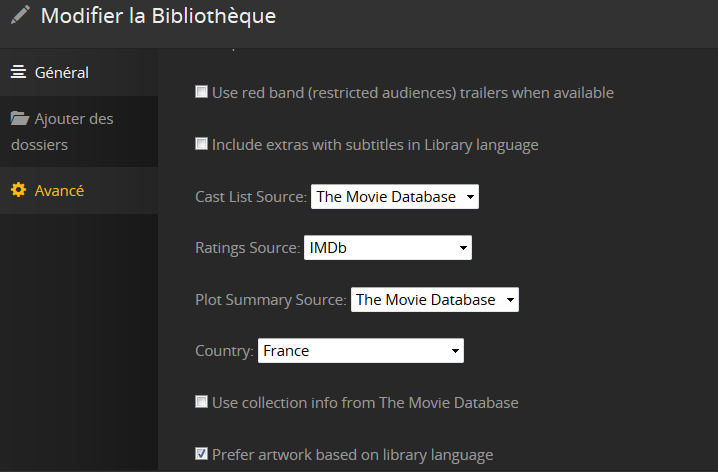
Task: Select the Avancé tab
Action: point(59,190)
